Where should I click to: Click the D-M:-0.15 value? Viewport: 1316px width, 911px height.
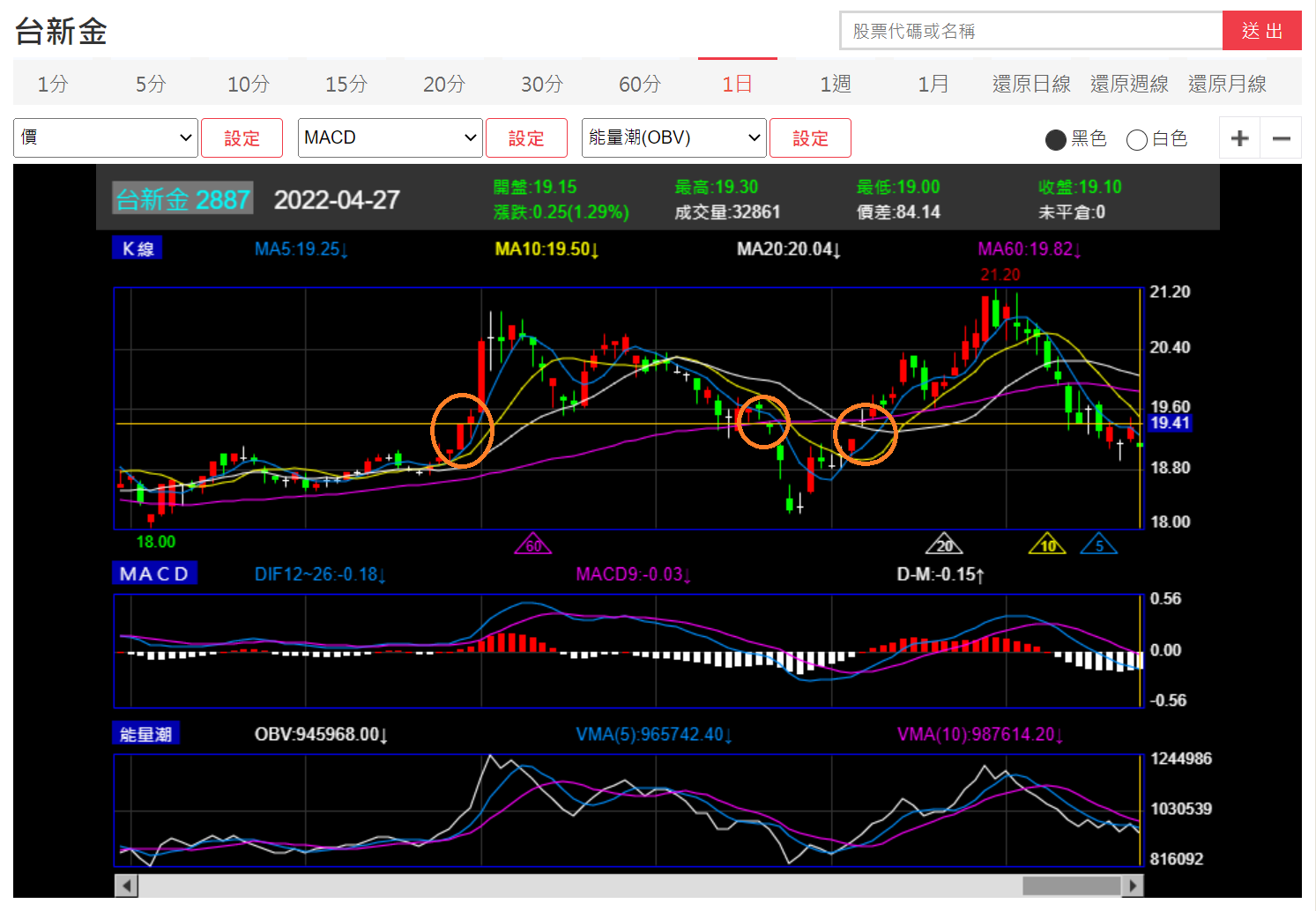(941, 574)
